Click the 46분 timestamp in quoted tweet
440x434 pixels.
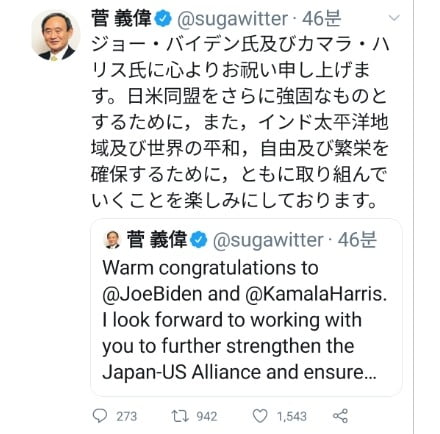(357, 240)
